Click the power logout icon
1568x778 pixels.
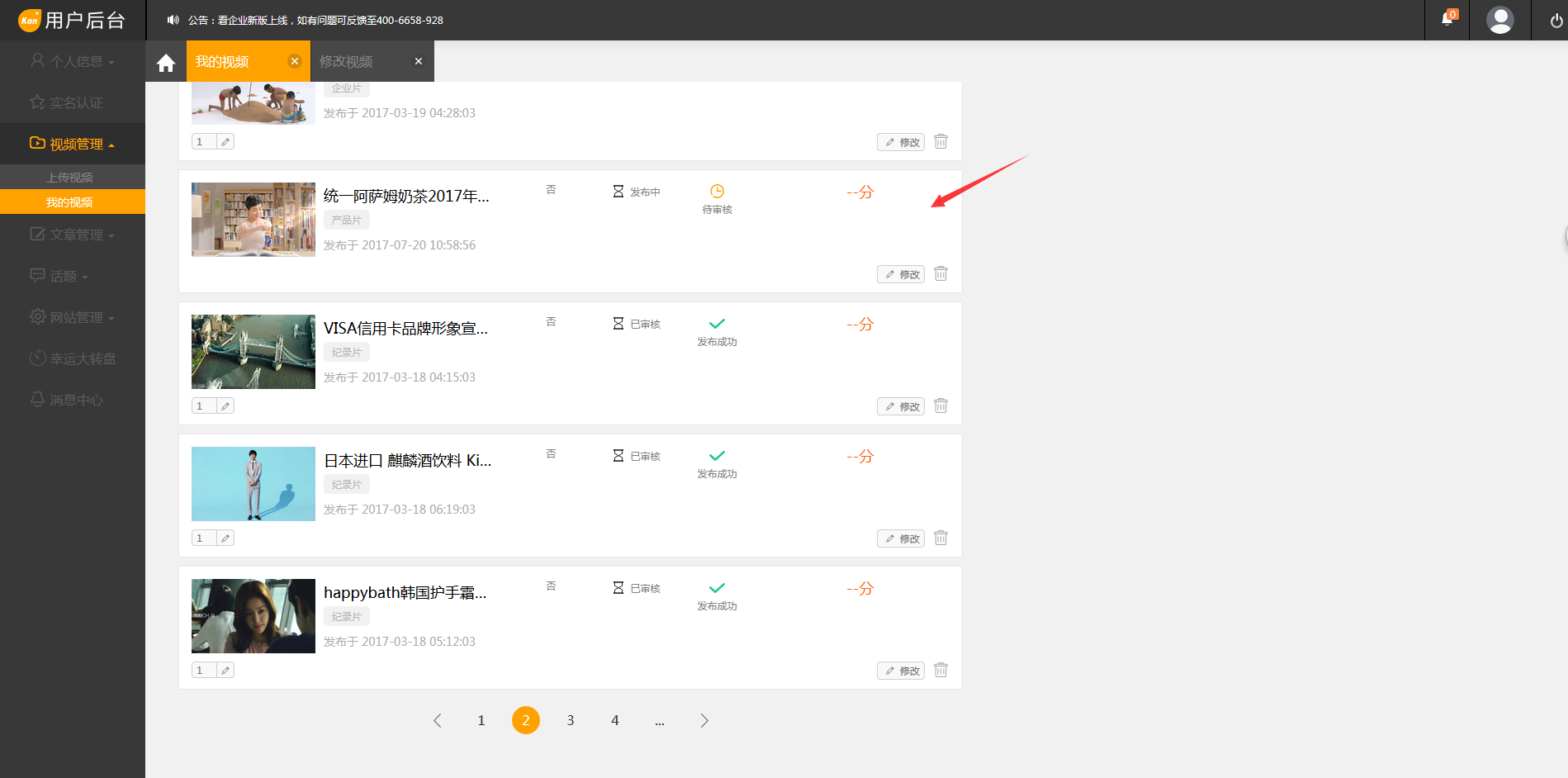tap(1556, 21)
